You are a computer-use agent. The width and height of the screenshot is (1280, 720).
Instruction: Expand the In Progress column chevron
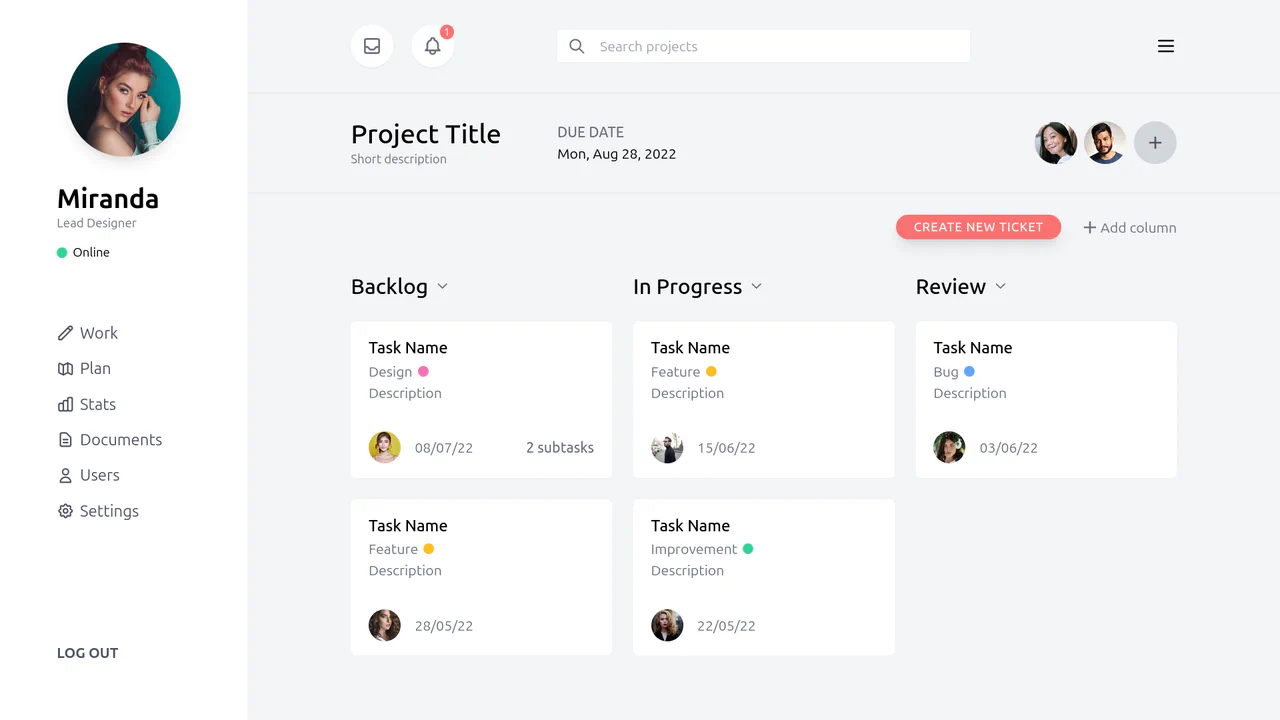[x=756, y=287]
